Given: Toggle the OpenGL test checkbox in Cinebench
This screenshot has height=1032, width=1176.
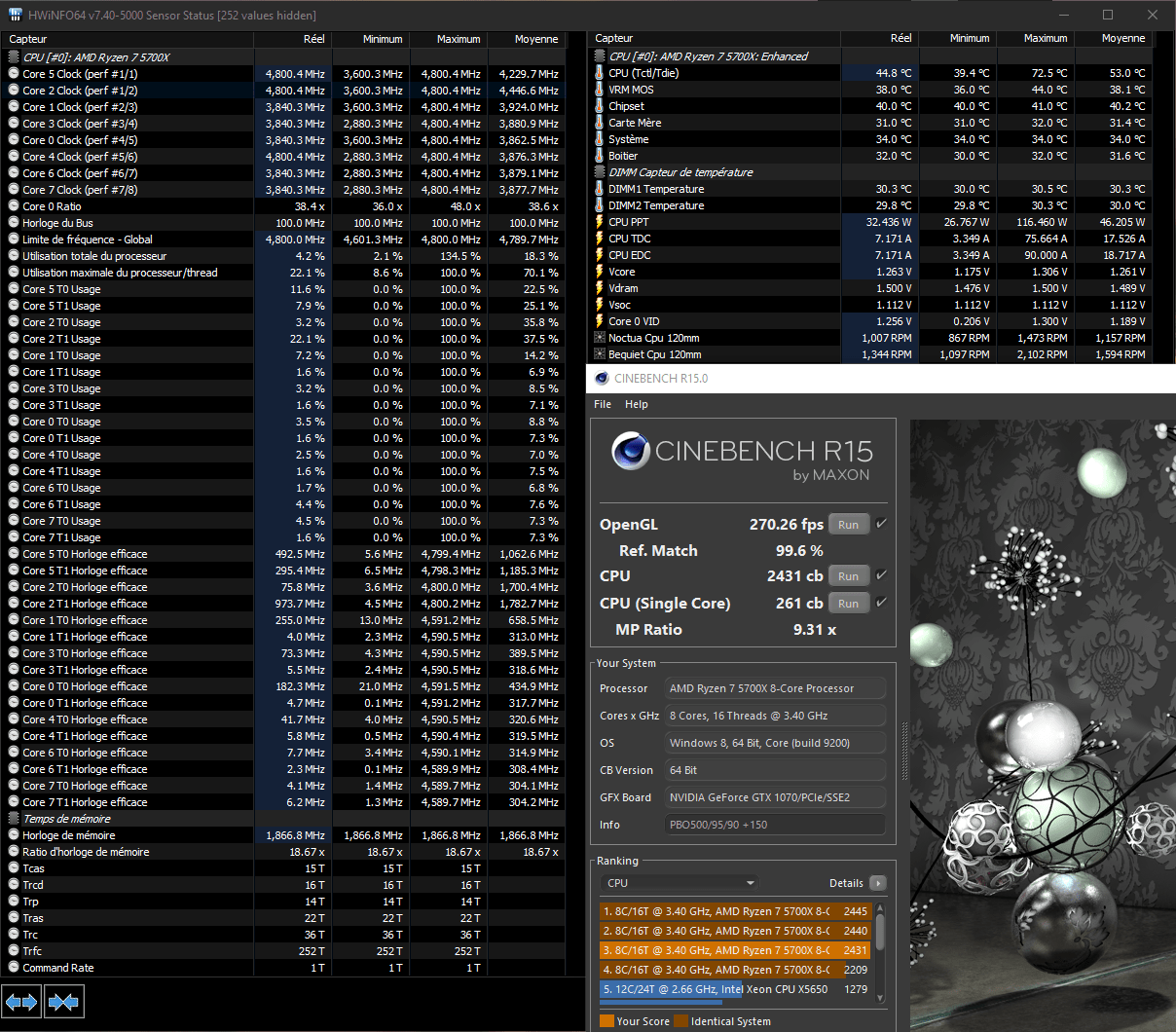Looking at the screenshot, I should pos(881,524).
